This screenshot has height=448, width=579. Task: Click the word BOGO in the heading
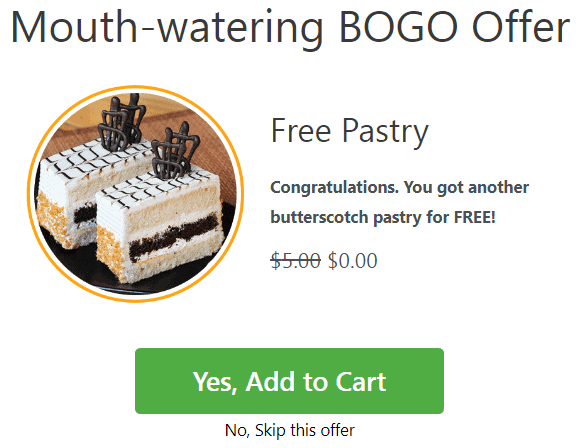[398, 27]
